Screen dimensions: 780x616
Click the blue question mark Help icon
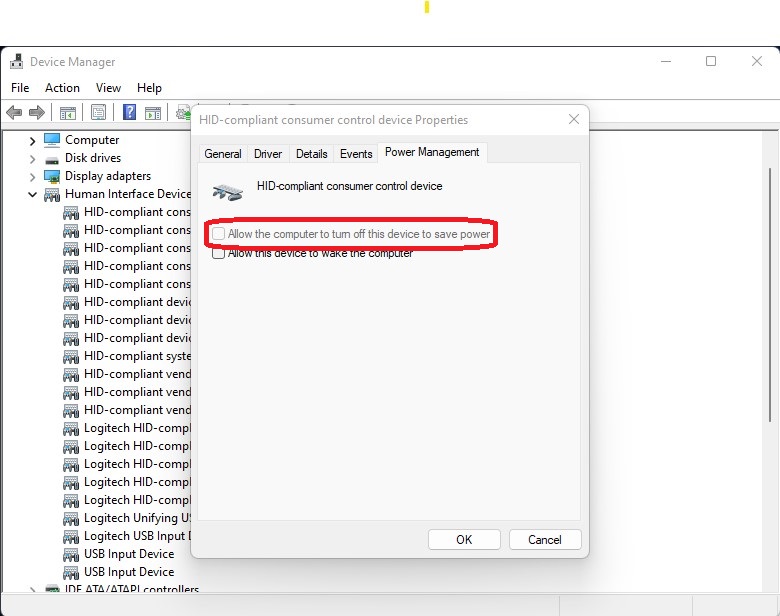tap(129, 112)
